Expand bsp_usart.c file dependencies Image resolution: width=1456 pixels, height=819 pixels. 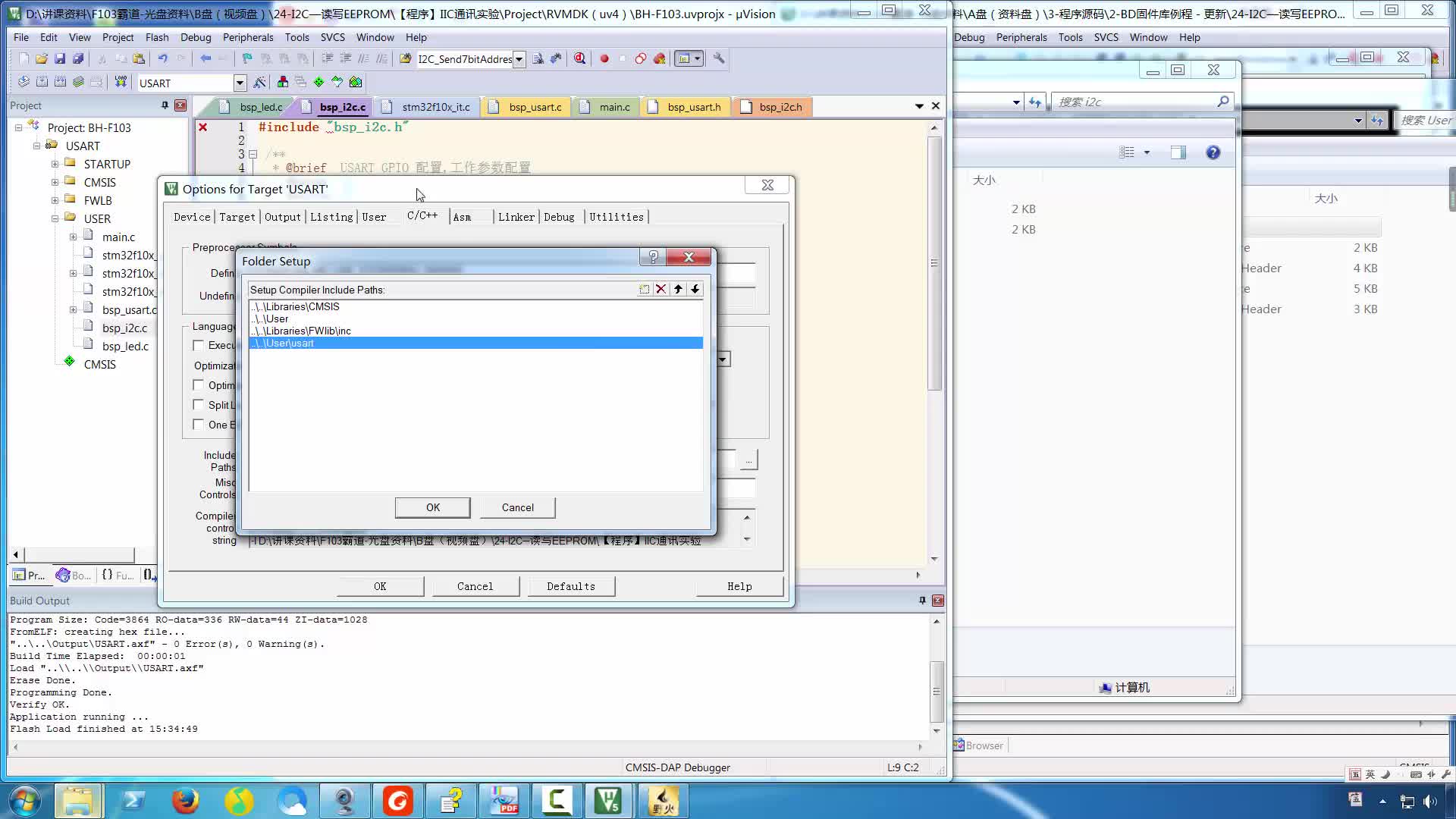click(73, 309)
